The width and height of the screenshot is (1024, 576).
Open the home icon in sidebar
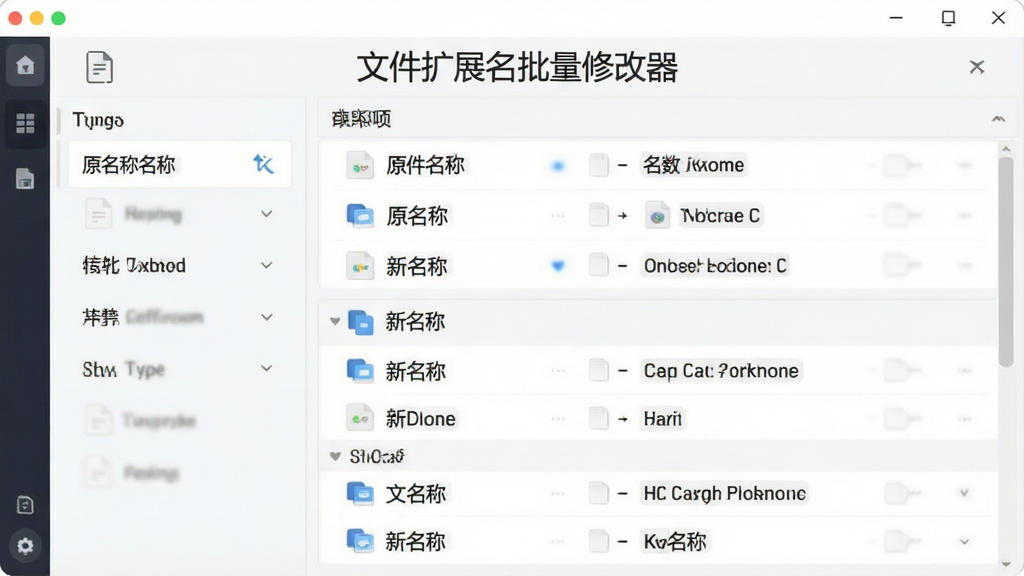pos(25,65)
